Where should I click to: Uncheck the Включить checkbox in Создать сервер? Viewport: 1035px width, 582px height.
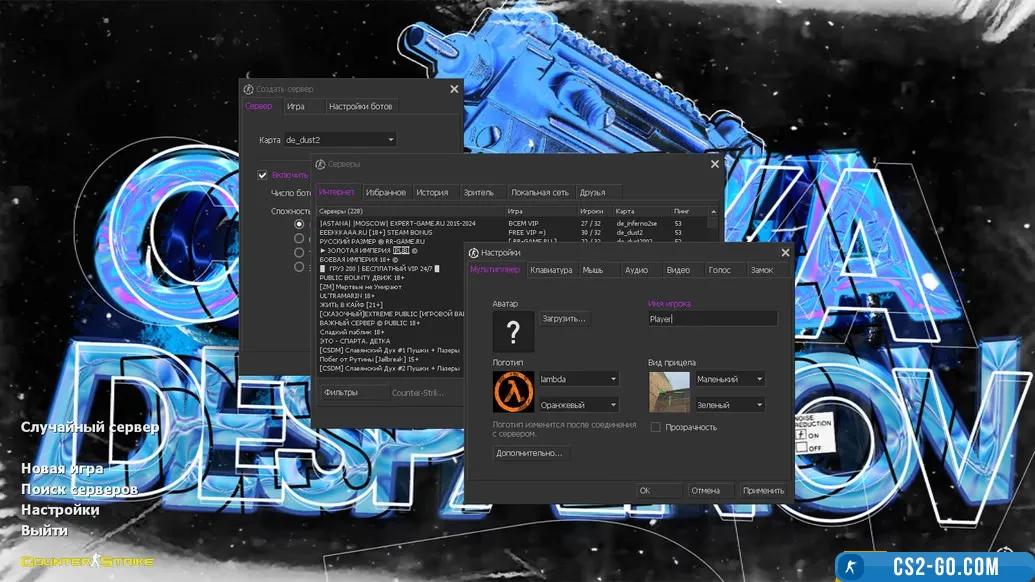click(x=262, y=175)
